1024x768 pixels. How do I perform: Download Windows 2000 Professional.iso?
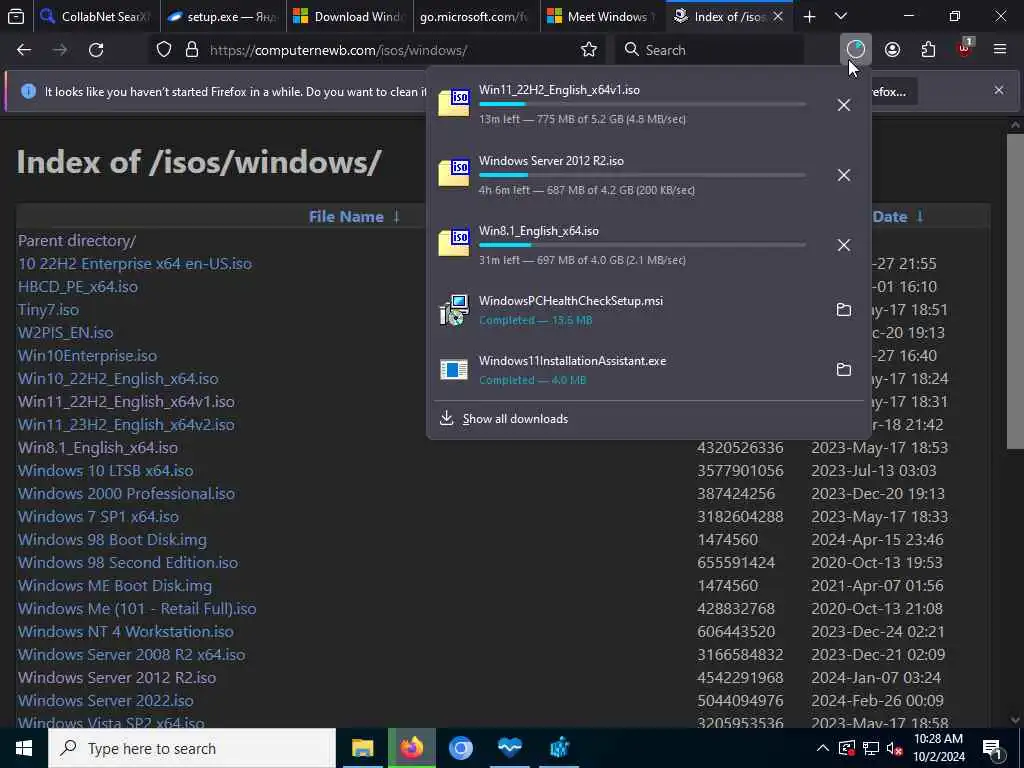(x=126, y=494)
